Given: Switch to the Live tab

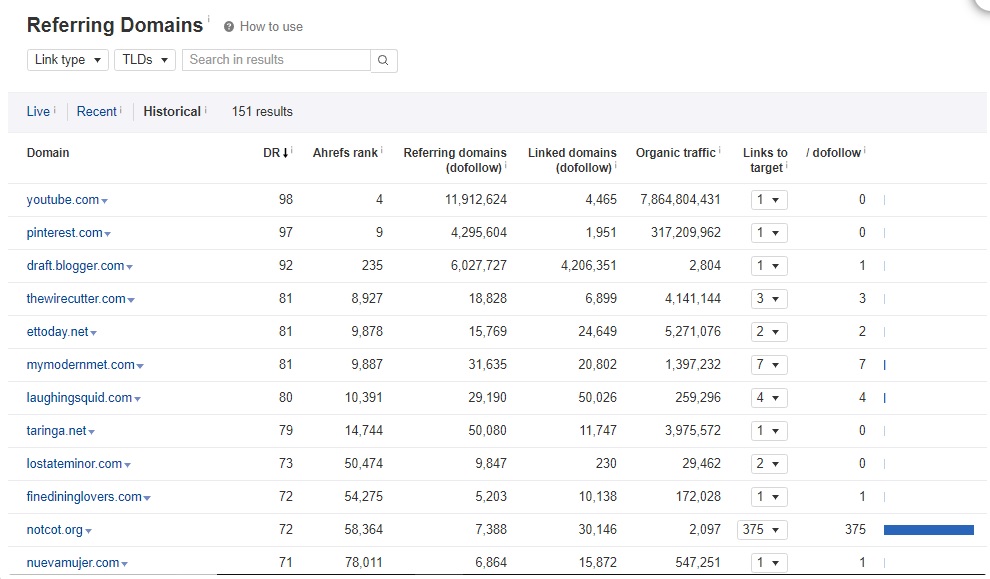Looking at the screenshot, I should coord(38,112).
